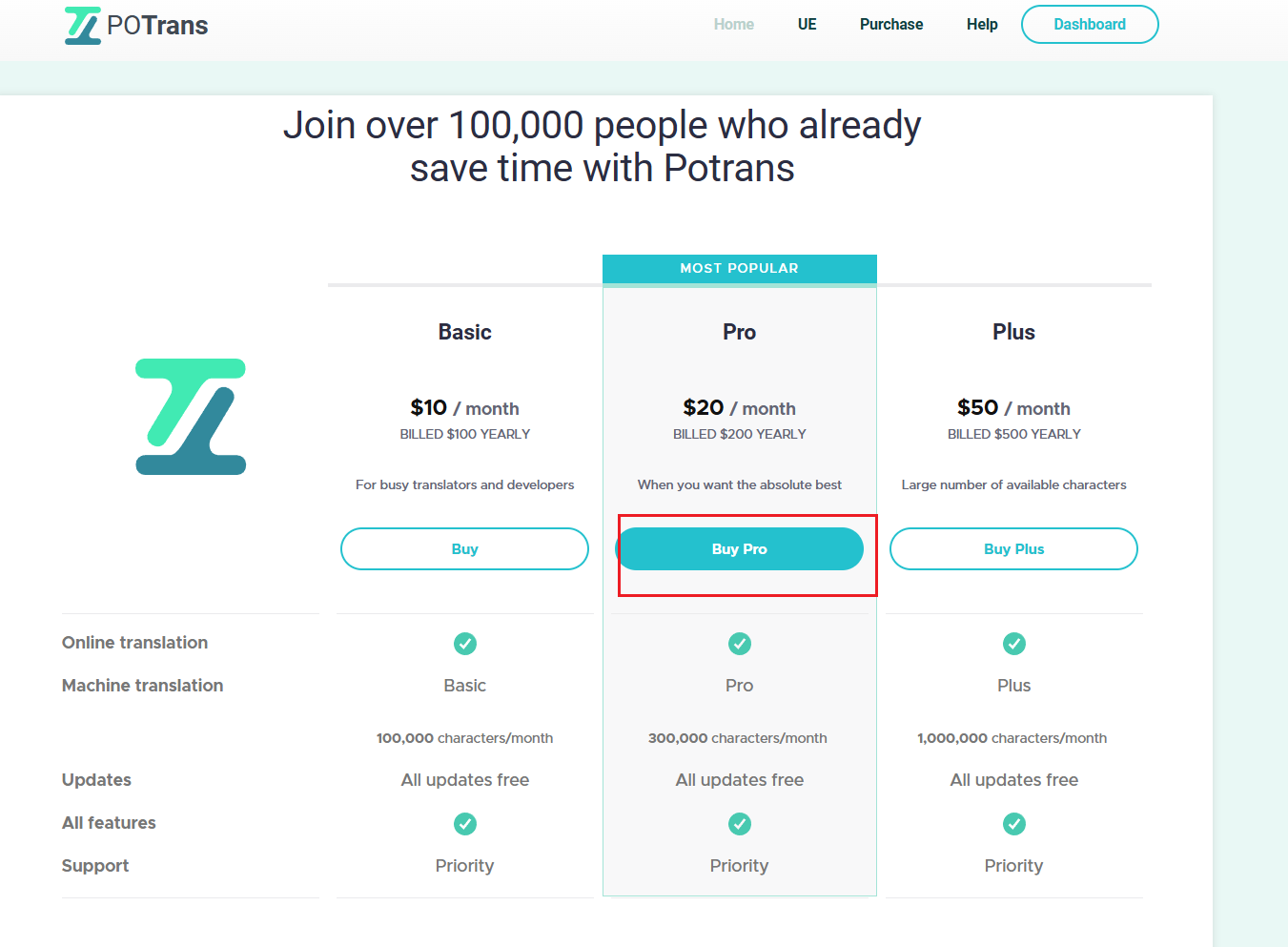The image size is (1288, 947).
Task: Go to the UE menu item
Action: [808, 25]
